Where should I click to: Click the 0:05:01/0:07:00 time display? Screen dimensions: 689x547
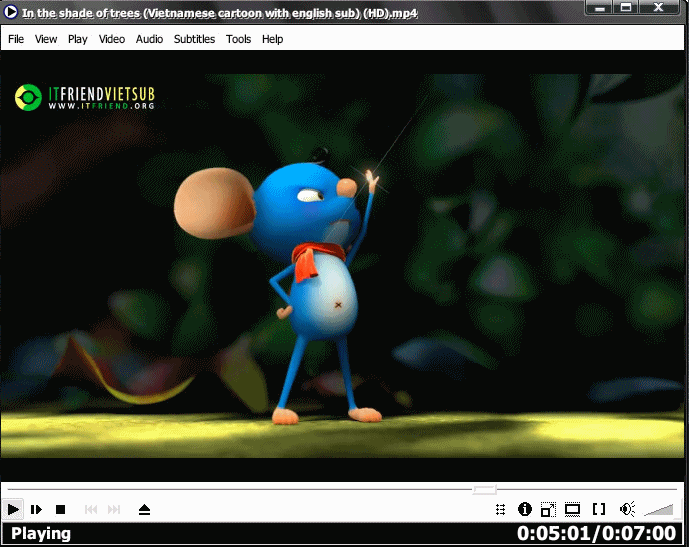pyautogui.click(x=596, y=533)
